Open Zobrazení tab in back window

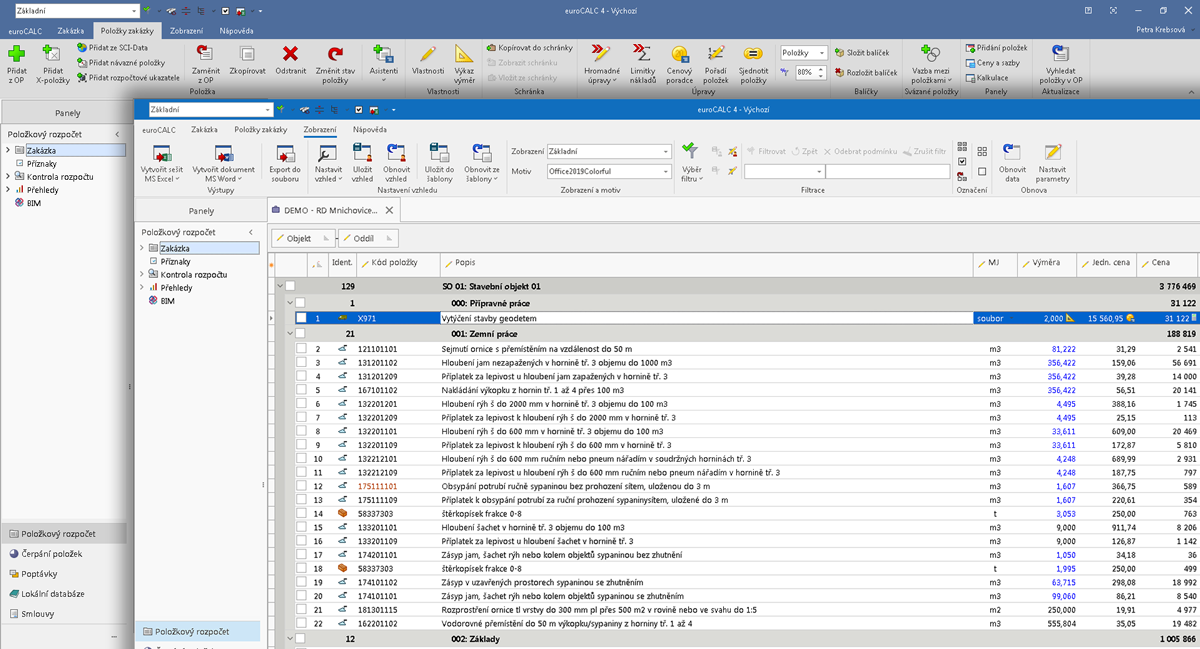pos(187,31)
